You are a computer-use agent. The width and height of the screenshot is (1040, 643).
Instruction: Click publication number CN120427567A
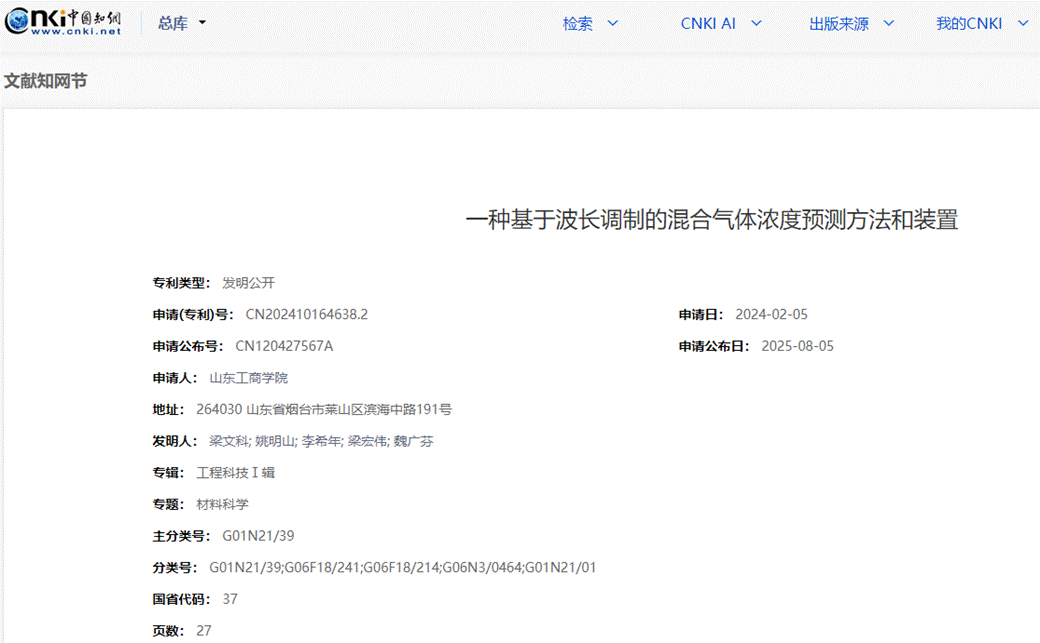(284, 347)
